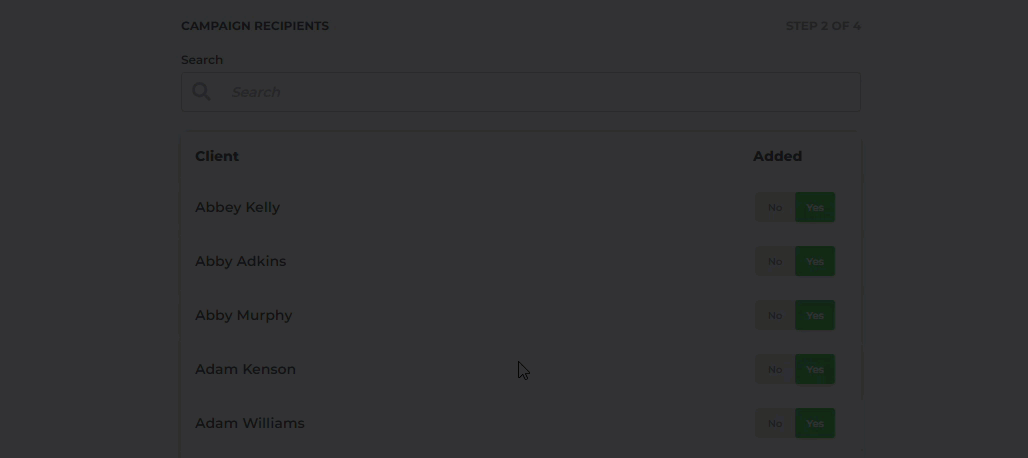
Task: Click the magnifying glass search icon
Action: tap(201, 92)
